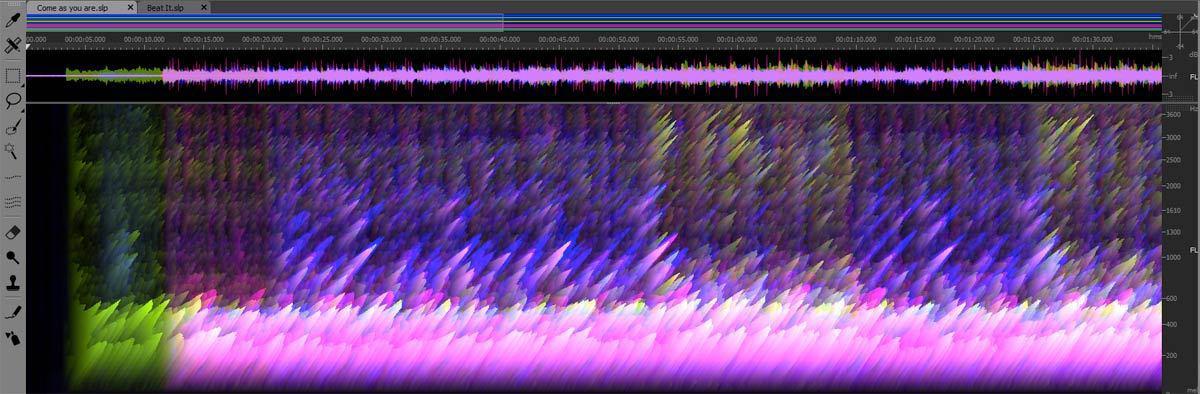The height and width of the screenshot is (394, 1200).
Task: Click the 1610 Hz frequency scale label
Action: [x=1175, y=210]
